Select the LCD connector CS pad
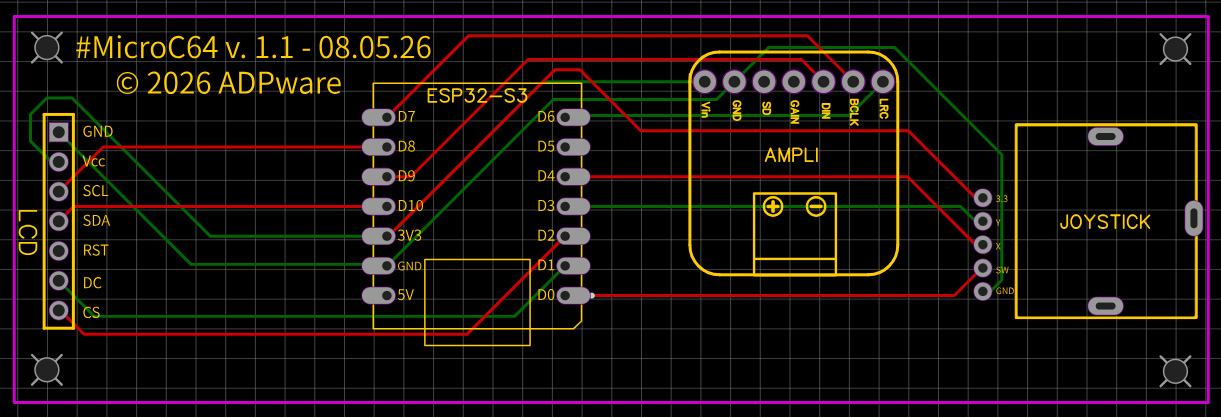 click(59, 311)
